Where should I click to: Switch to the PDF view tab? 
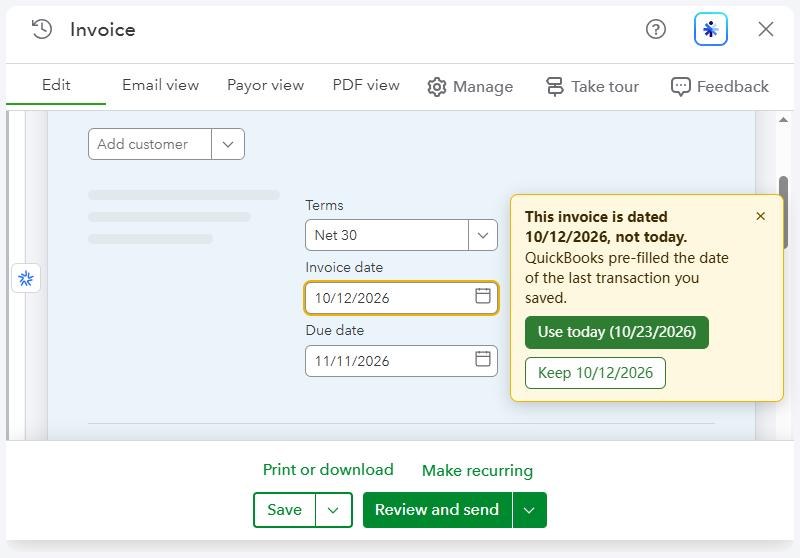coord(366,85)
